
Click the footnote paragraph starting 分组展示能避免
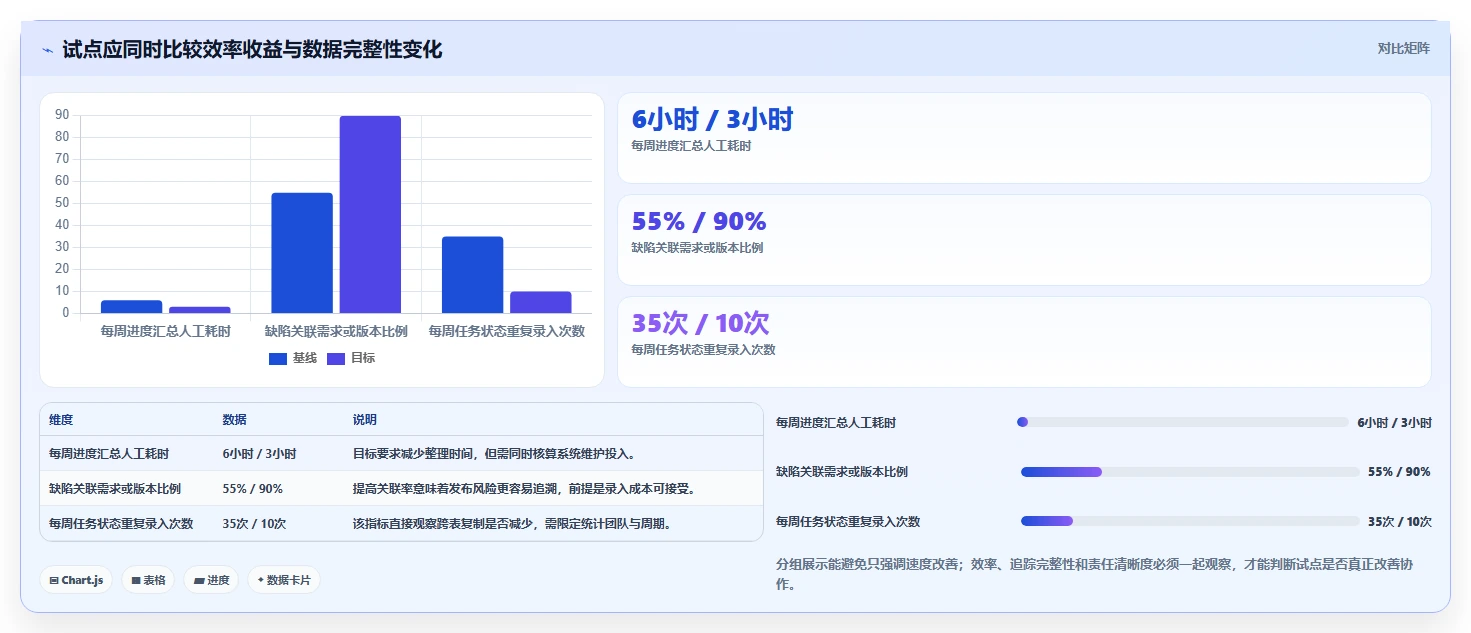[1103, 574]
